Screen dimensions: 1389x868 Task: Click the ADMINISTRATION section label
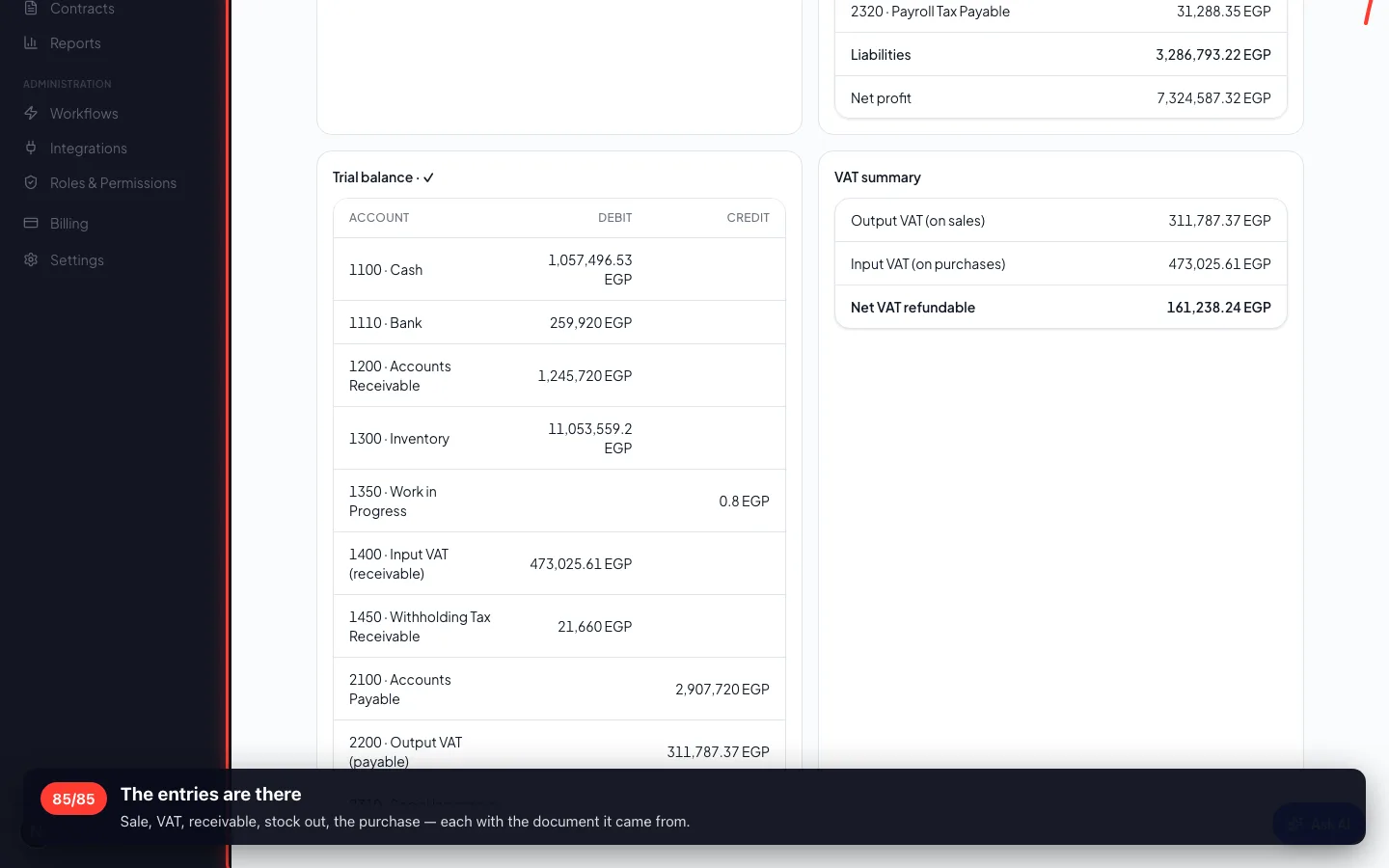coord(68,85)
